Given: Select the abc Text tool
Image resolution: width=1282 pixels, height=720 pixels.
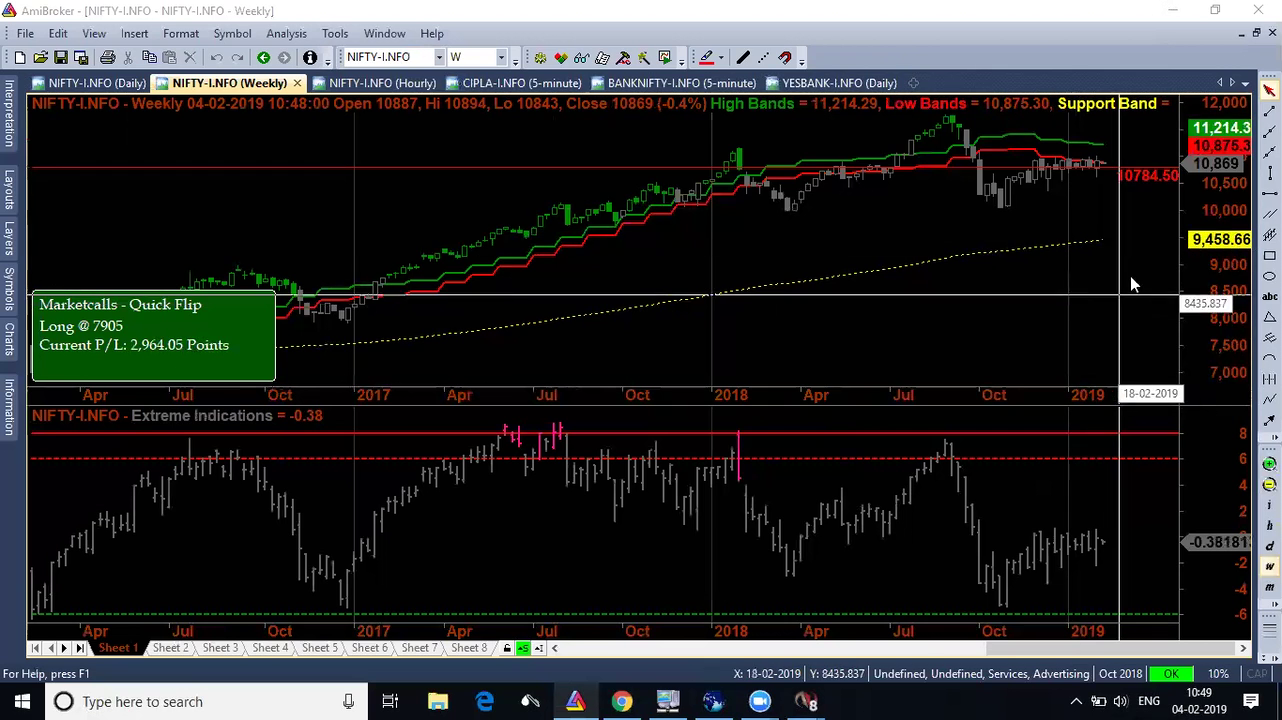Looking at the screenshot, I should coord(1269,296).
